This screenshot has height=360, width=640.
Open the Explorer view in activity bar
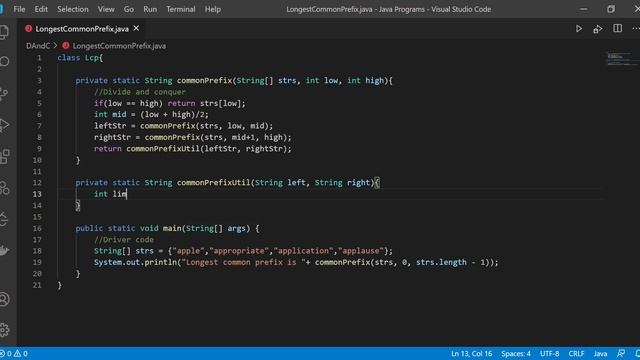coord(4,31)
